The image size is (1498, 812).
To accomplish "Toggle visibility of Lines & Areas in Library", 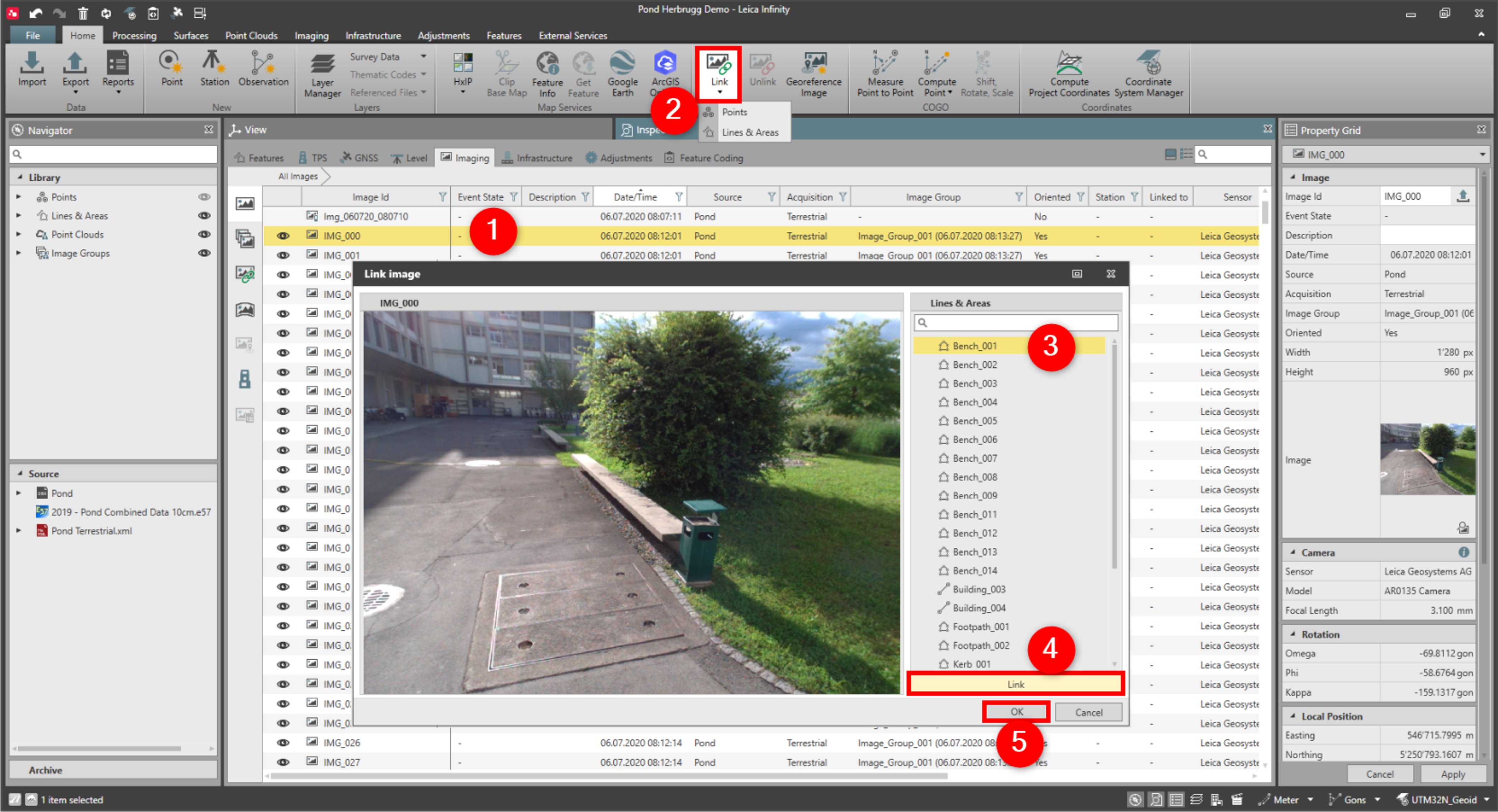I will coord(204,215).
